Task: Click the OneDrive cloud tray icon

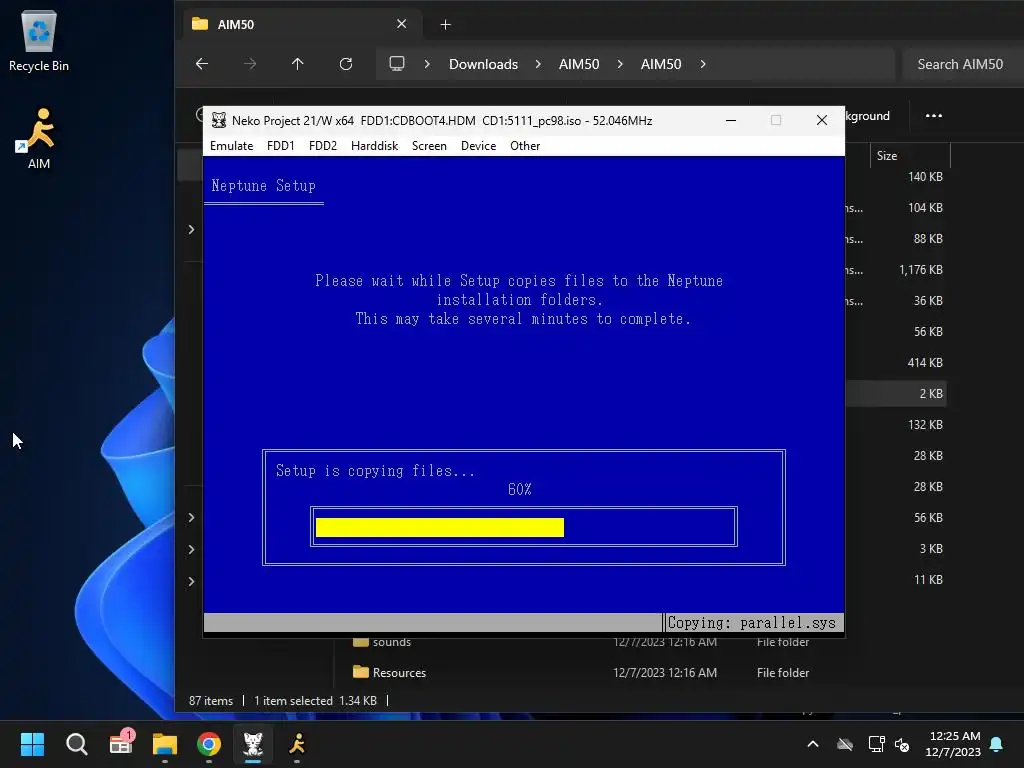Action: (x=845, y=744)
